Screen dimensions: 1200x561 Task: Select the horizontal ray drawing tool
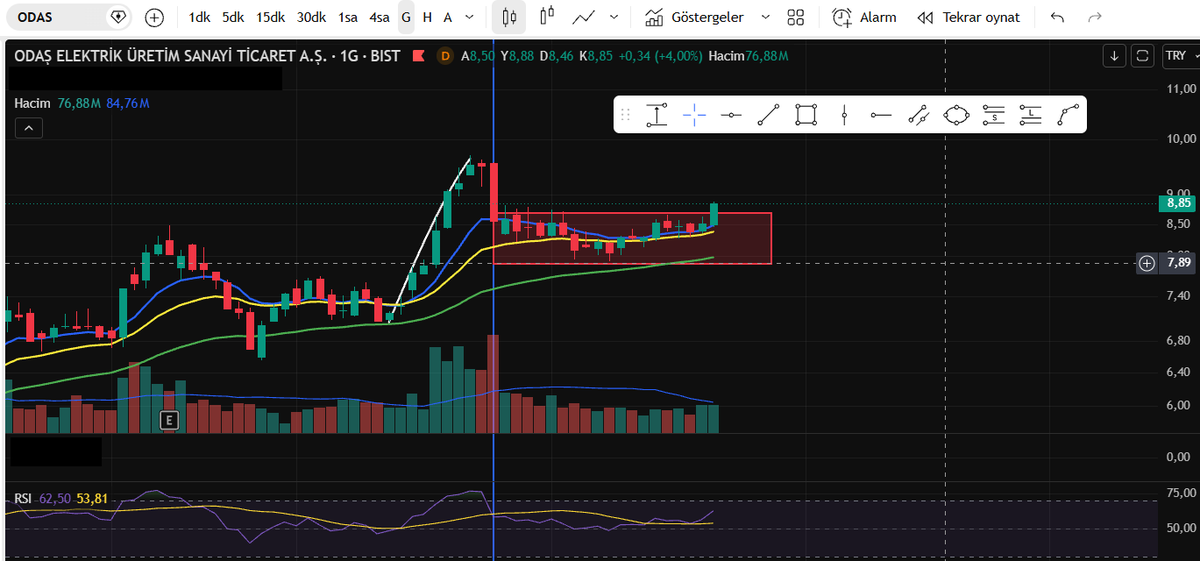[881, 115]
